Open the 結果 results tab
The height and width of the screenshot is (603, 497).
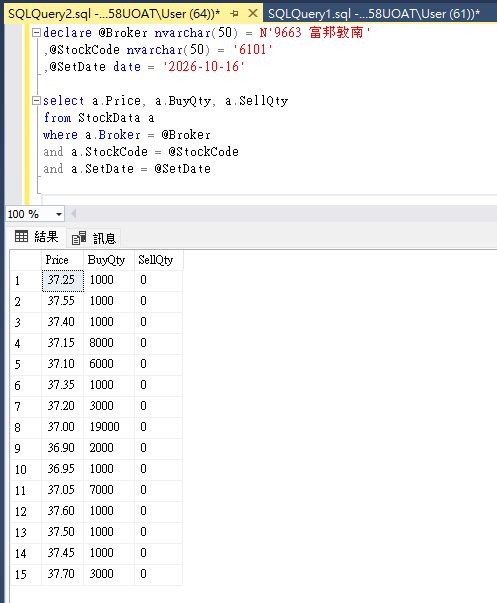(37, 237)
